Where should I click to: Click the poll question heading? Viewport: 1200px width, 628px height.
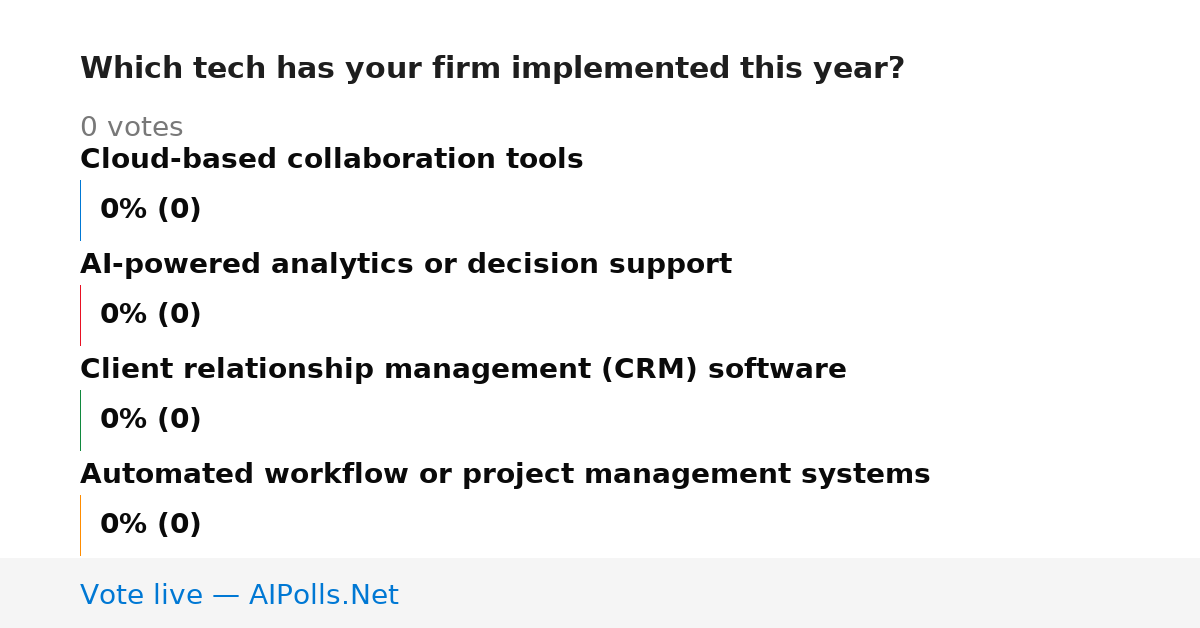pos(492,69)
